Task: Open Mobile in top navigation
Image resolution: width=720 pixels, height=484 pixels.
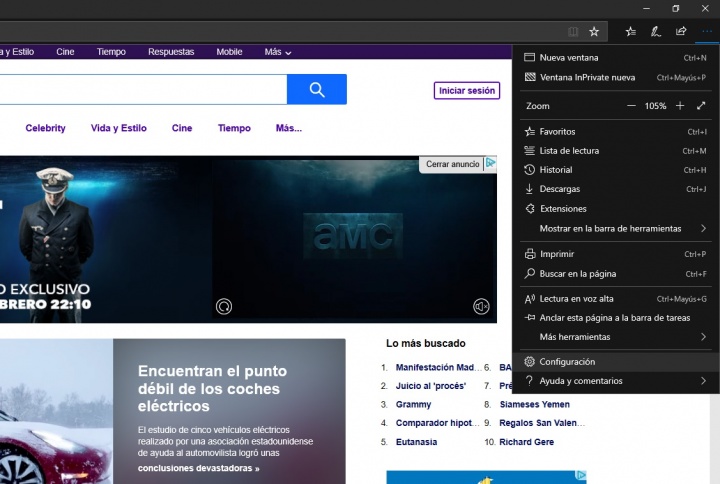Action: 229,52
